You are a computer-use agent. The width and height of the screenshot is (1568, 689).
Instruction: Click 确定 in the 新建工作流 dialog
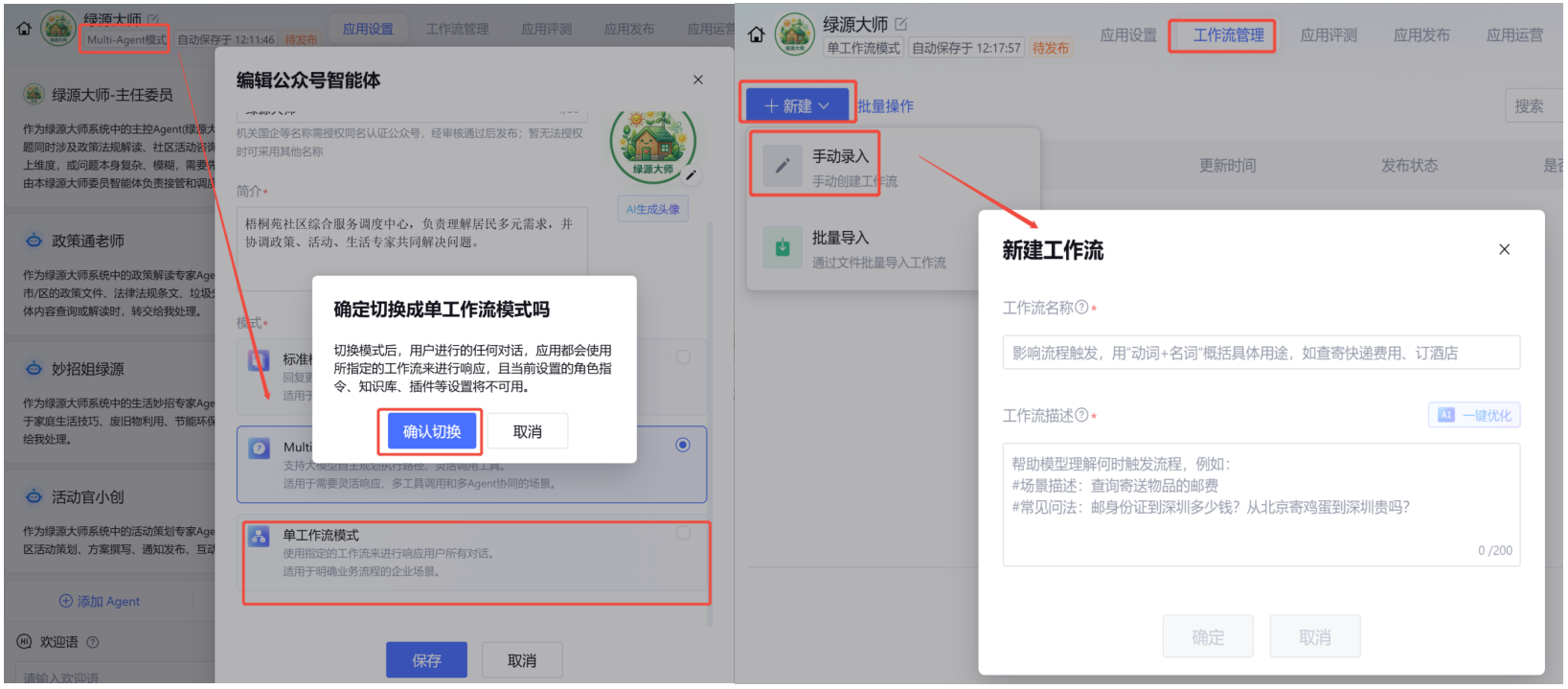pyautogui.click(x=1208, y=636)
